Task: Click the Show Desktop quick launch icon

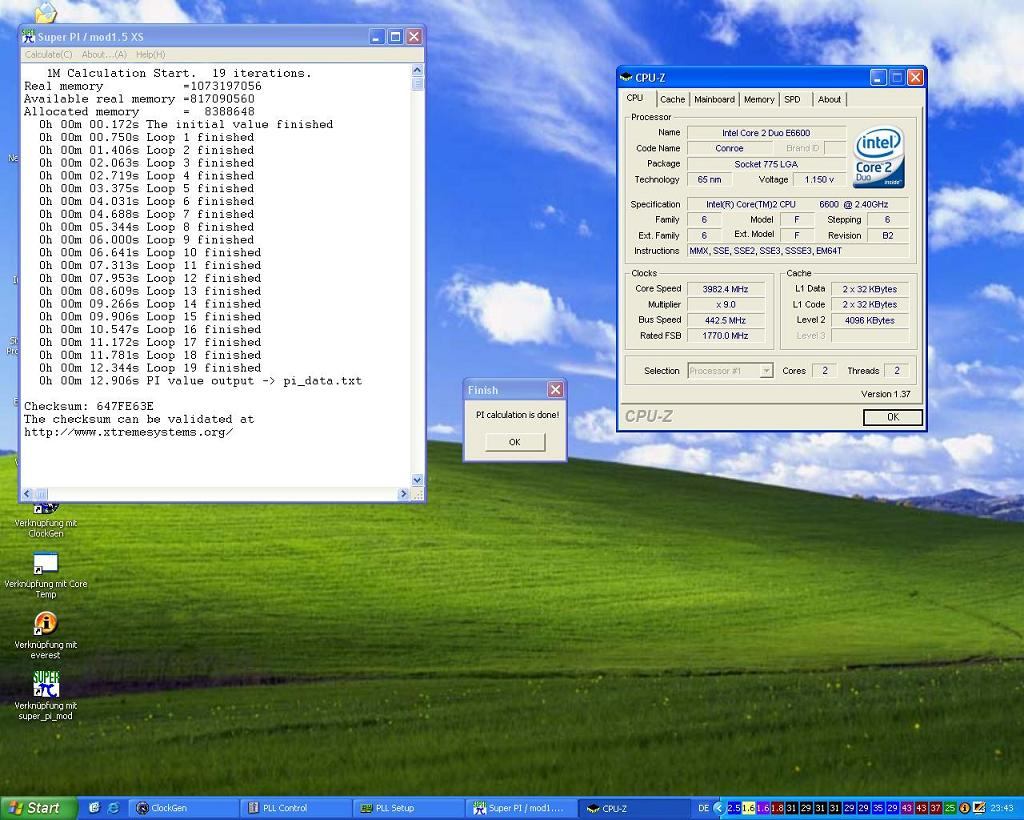Action: pyautogui.click(x=94, y=808)
